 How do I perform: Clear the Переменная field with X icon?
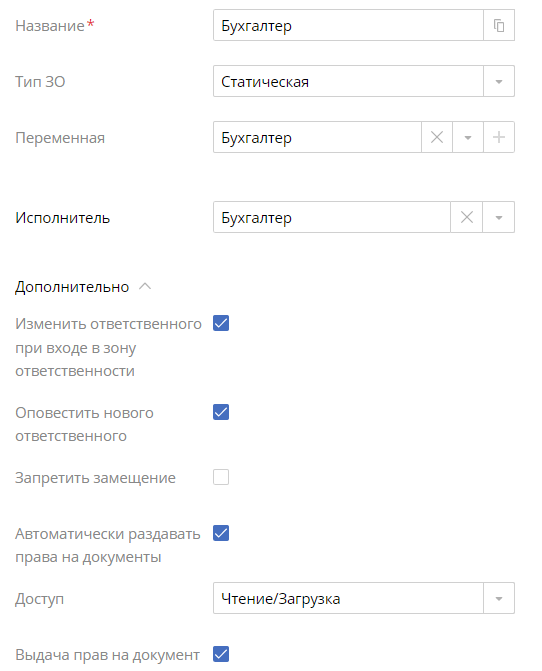(437, 137)
